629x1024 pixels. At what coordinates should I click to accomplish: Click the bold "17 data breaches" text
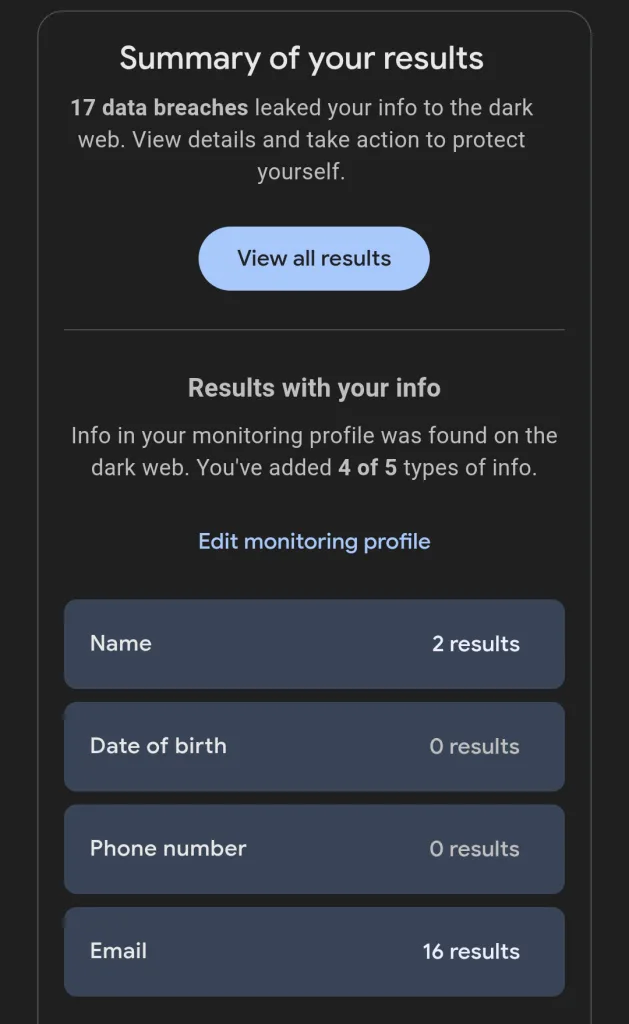click(x=159, y=108)
